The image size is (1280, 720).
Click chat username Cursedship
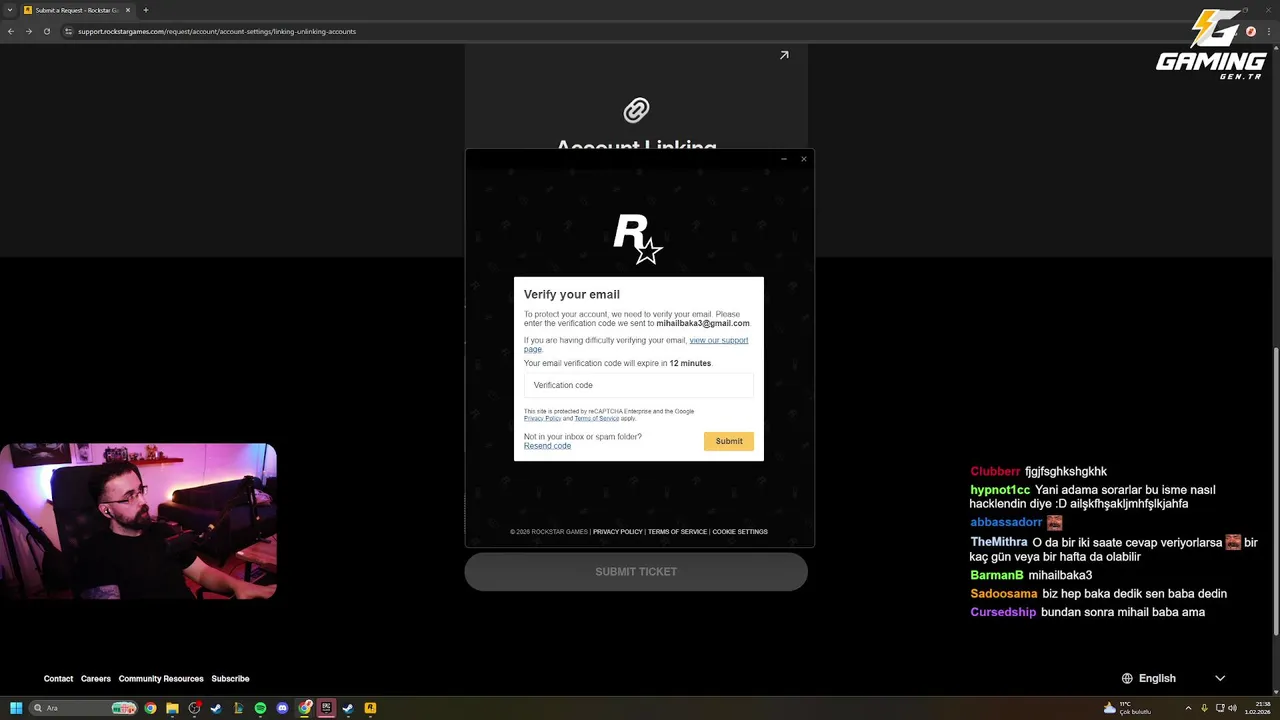[1003, 612]
